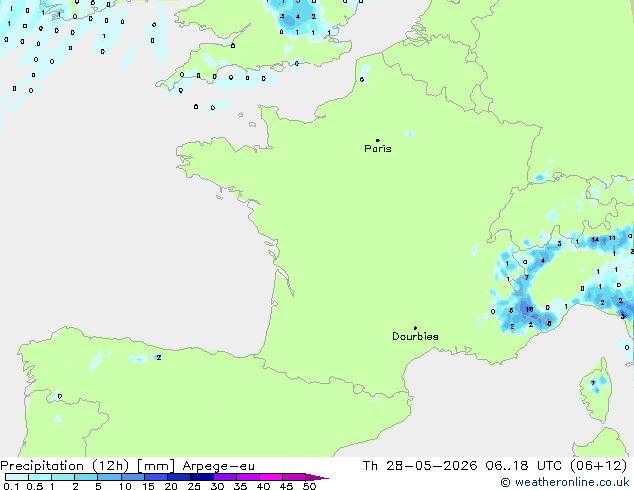Pick the 0.1–0.5 mm legend swatch
The image size is (634, 490).
17,477
